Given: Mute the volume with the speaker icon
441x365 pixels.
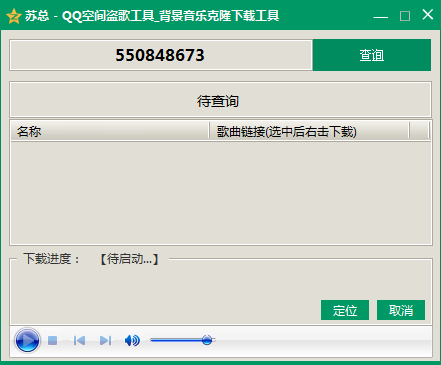Looking at the screenshot, I should (x=132, y=340).
